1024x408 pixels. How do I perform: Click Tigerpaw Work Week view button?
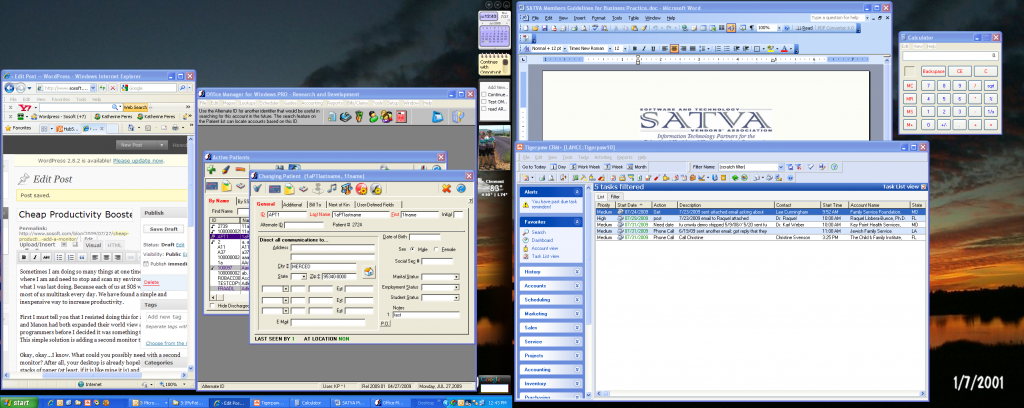coord(584,166)
